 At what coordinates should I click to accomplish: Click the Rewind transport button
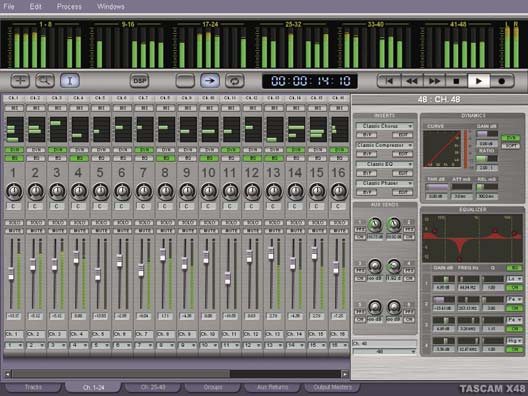[x=411, y=81]
